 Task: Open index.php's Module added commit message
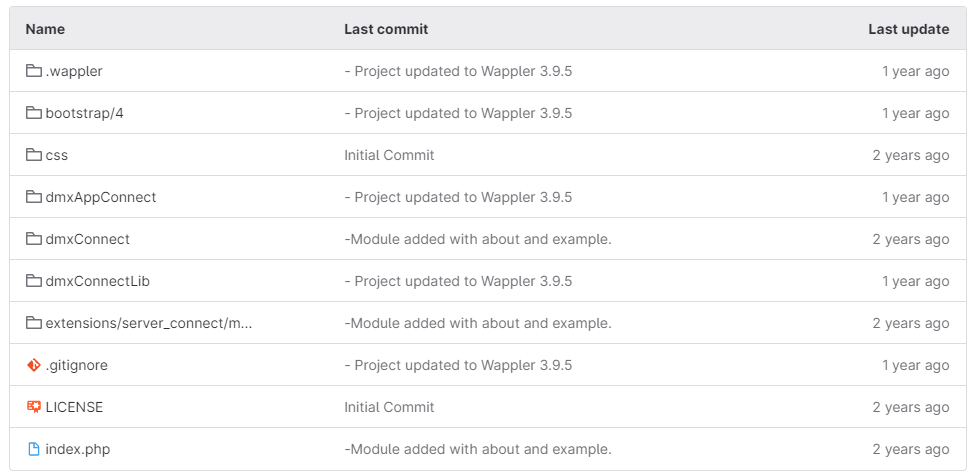[478, 449]
